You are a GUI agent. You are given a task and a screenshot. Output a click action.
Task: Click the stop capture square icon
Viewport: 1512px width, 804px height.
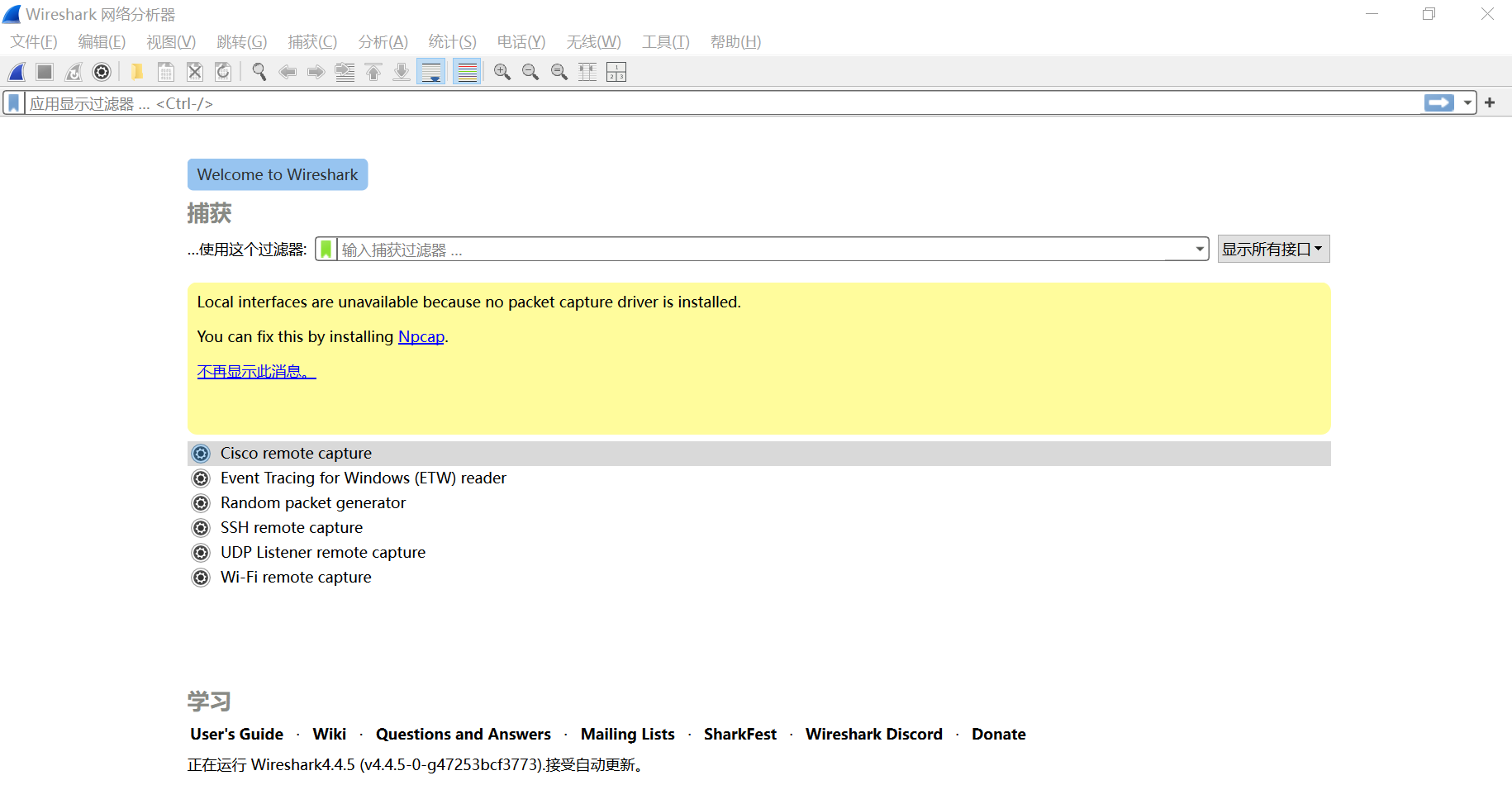pyautogui.click(x=45, y=72)
